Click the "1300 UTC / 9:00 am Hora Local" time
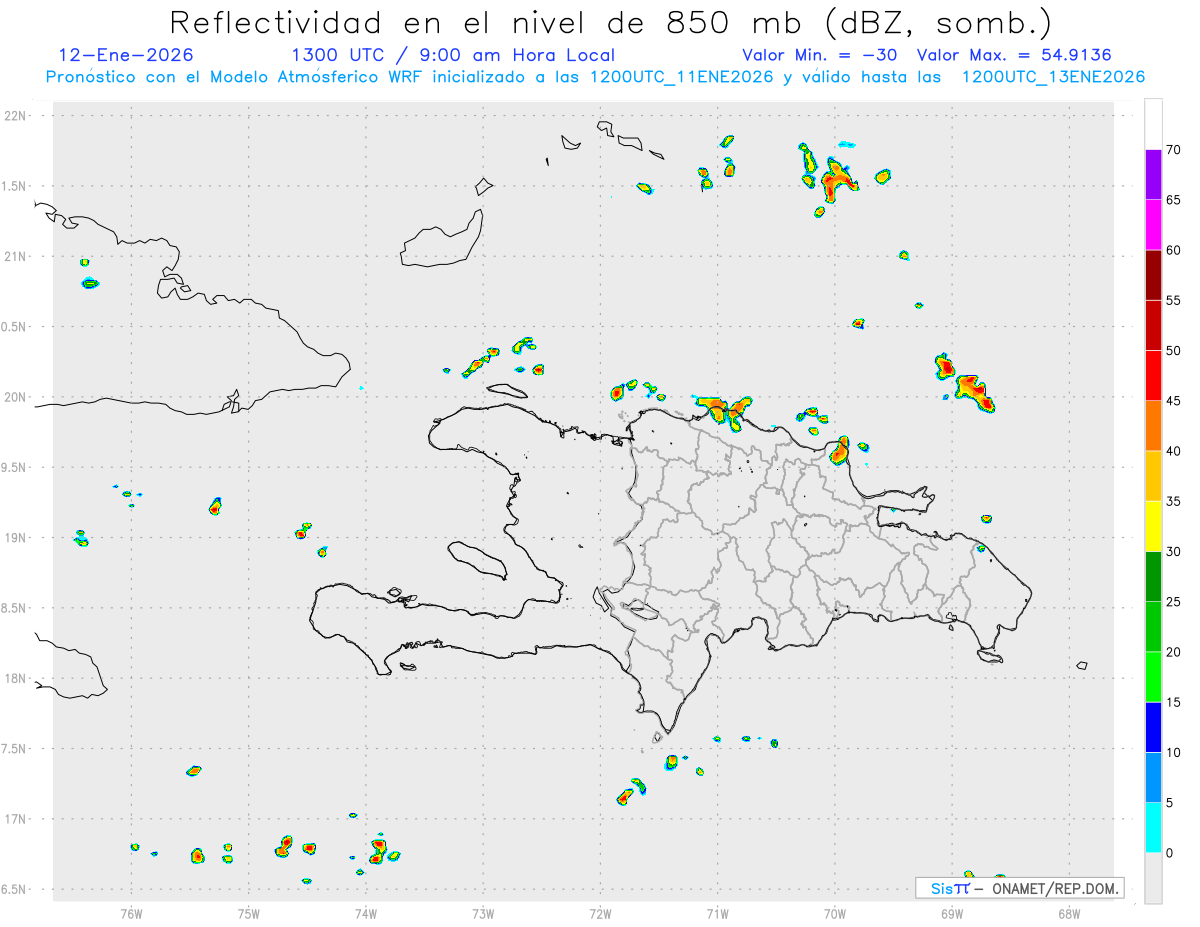The height and width of the screenshot is (927, 1200). (x=453, y=55)
